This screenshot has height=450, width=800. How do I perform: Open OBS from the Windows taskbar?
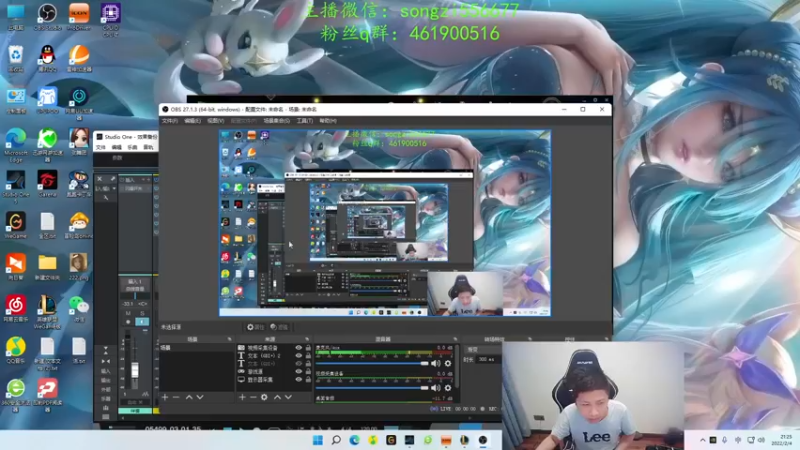click(x=483, y=440)
